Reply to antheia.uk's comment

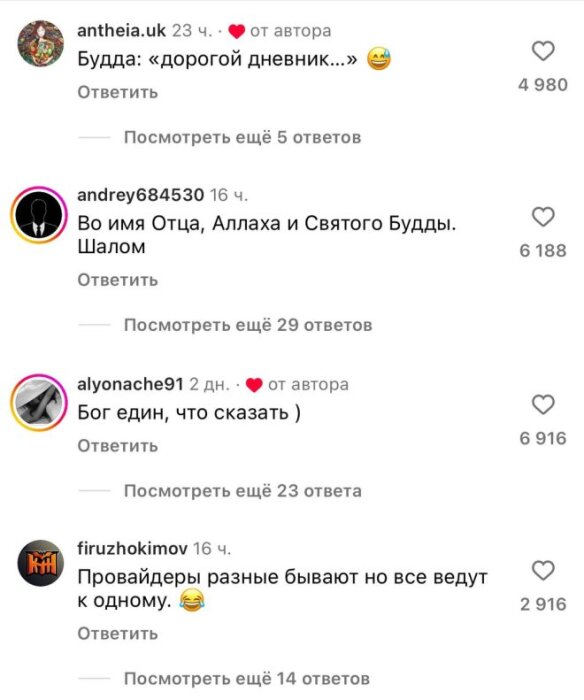click(118, 92)
